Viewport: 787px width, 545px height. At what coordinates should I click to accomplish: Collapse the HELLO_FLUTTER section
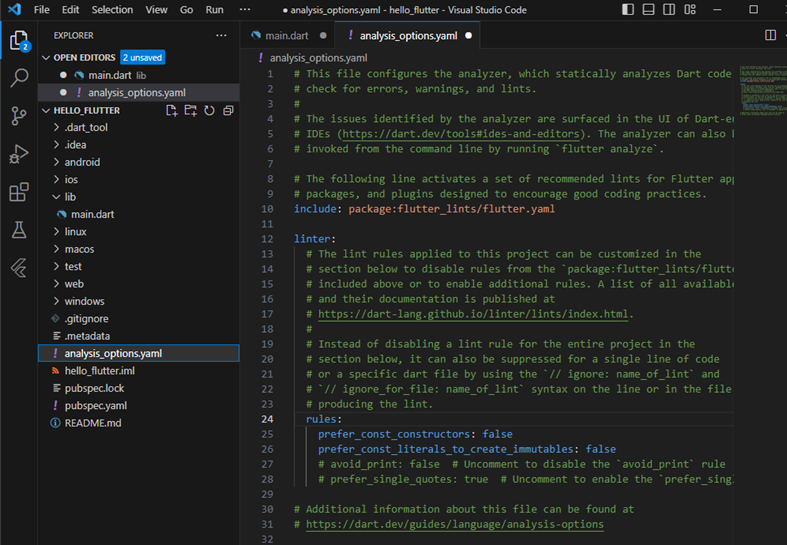pos(46,110)
